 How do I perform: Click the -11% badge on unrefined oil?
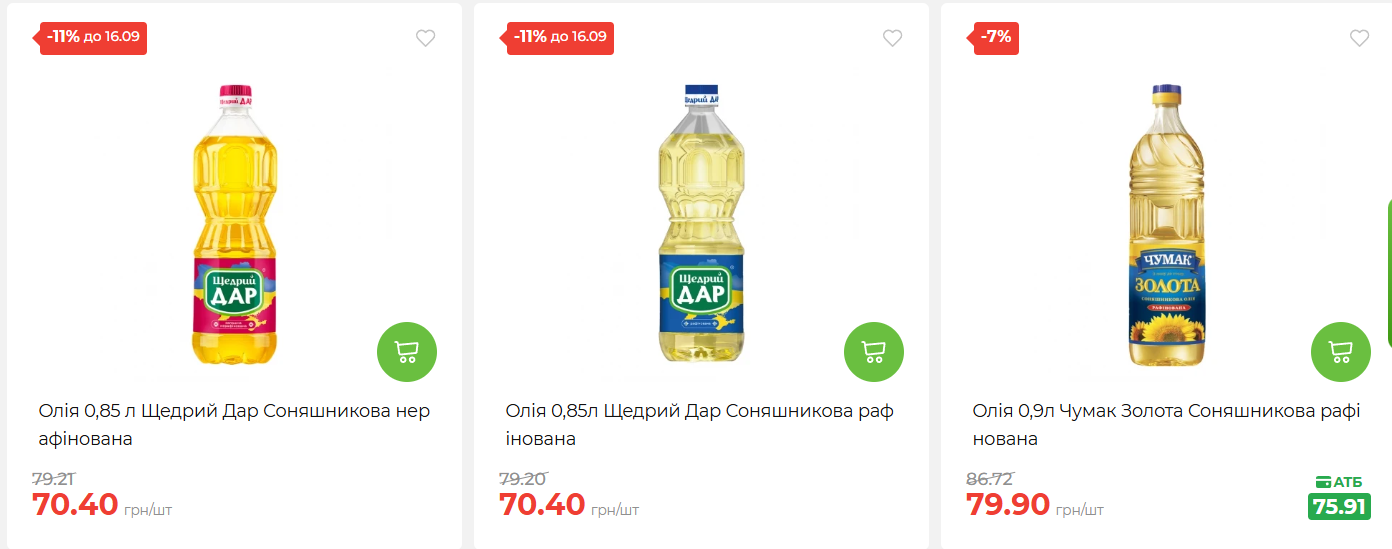pyautogui.click(x=94, y=38)
